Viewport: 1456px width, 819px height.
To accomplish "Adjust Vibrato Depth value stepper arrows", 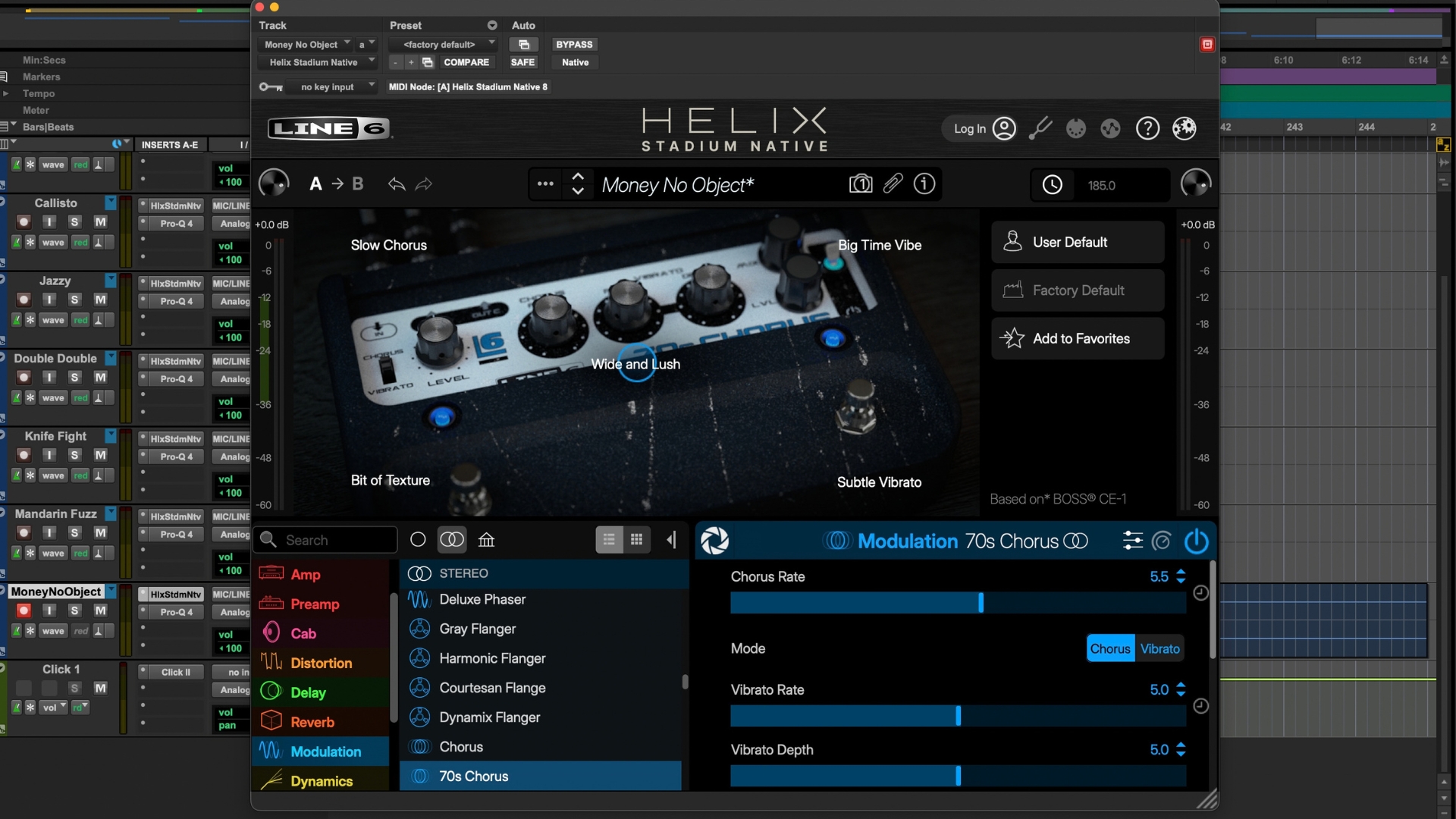I will coord(1181,749).
